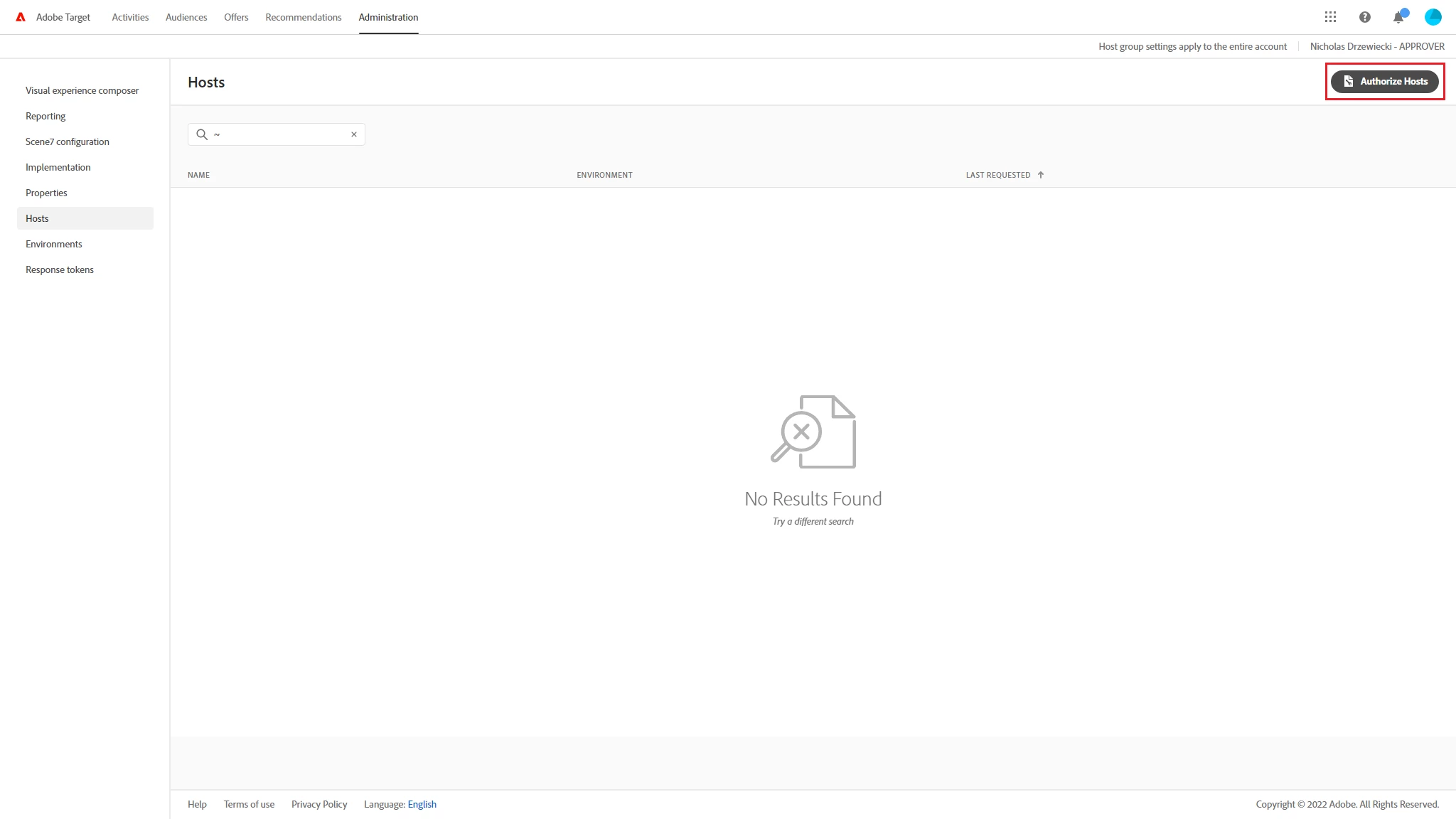
Task: Click the Authorize Hosts button
Action: pos(1384,82)
